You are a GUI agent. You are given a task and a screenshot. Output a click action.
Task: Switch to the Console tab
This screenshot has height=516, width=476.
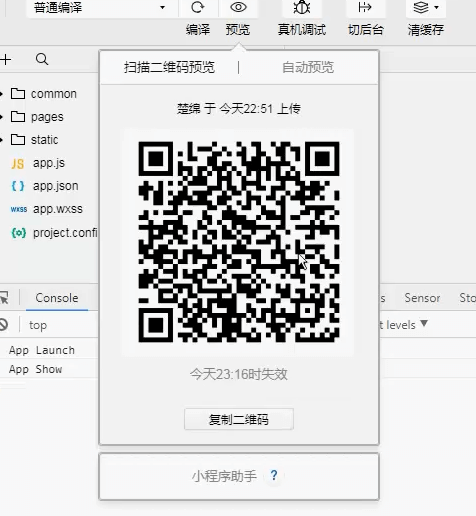(x=57, y=298)
